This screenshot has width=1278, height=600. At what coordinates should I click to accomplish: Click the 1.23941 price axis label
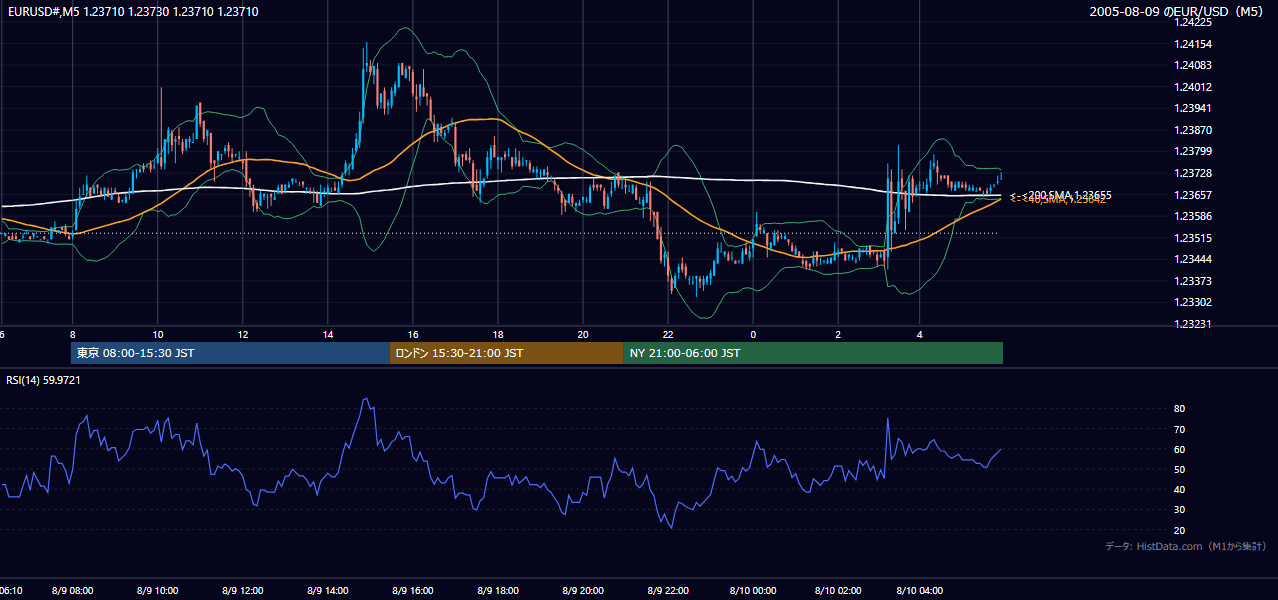[x=1194, y=109]
